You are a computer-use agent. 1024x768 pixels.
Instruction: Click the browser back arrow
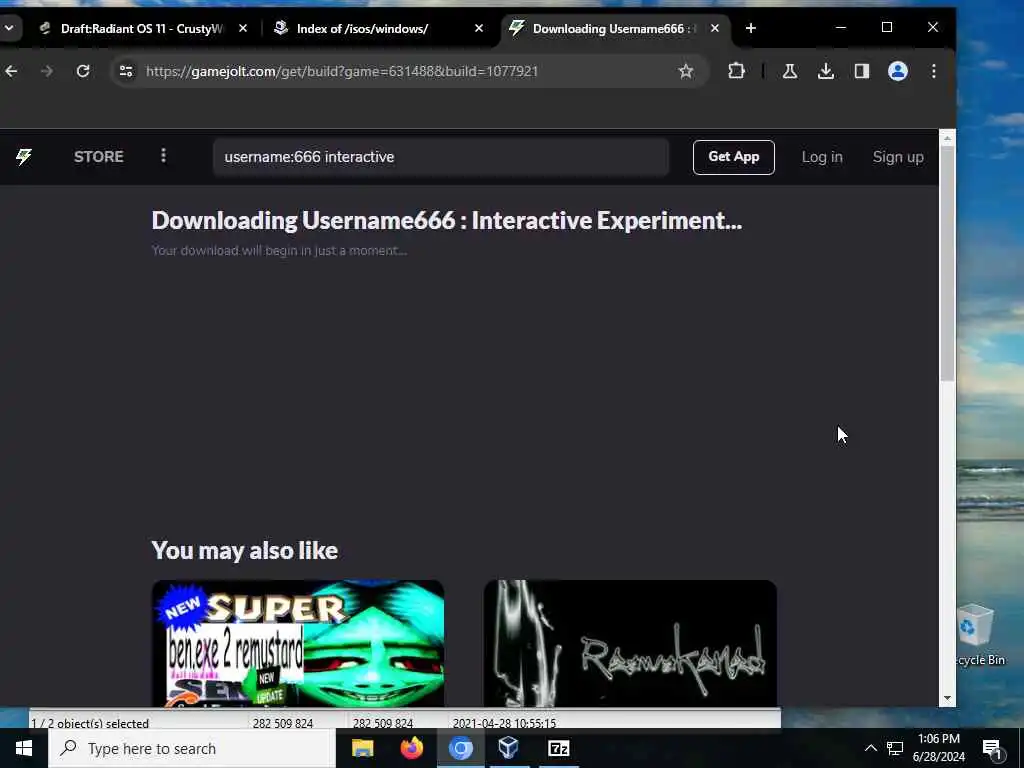click(12, 71)
